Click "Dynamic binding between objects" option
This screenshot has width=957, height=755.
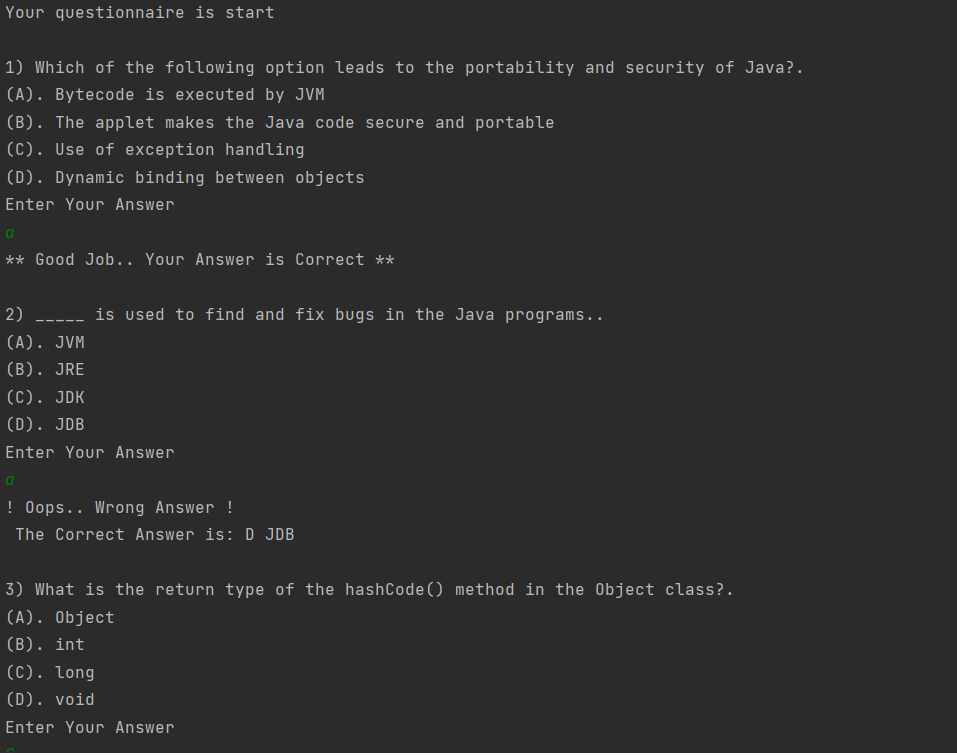click(x=185, y=178)
